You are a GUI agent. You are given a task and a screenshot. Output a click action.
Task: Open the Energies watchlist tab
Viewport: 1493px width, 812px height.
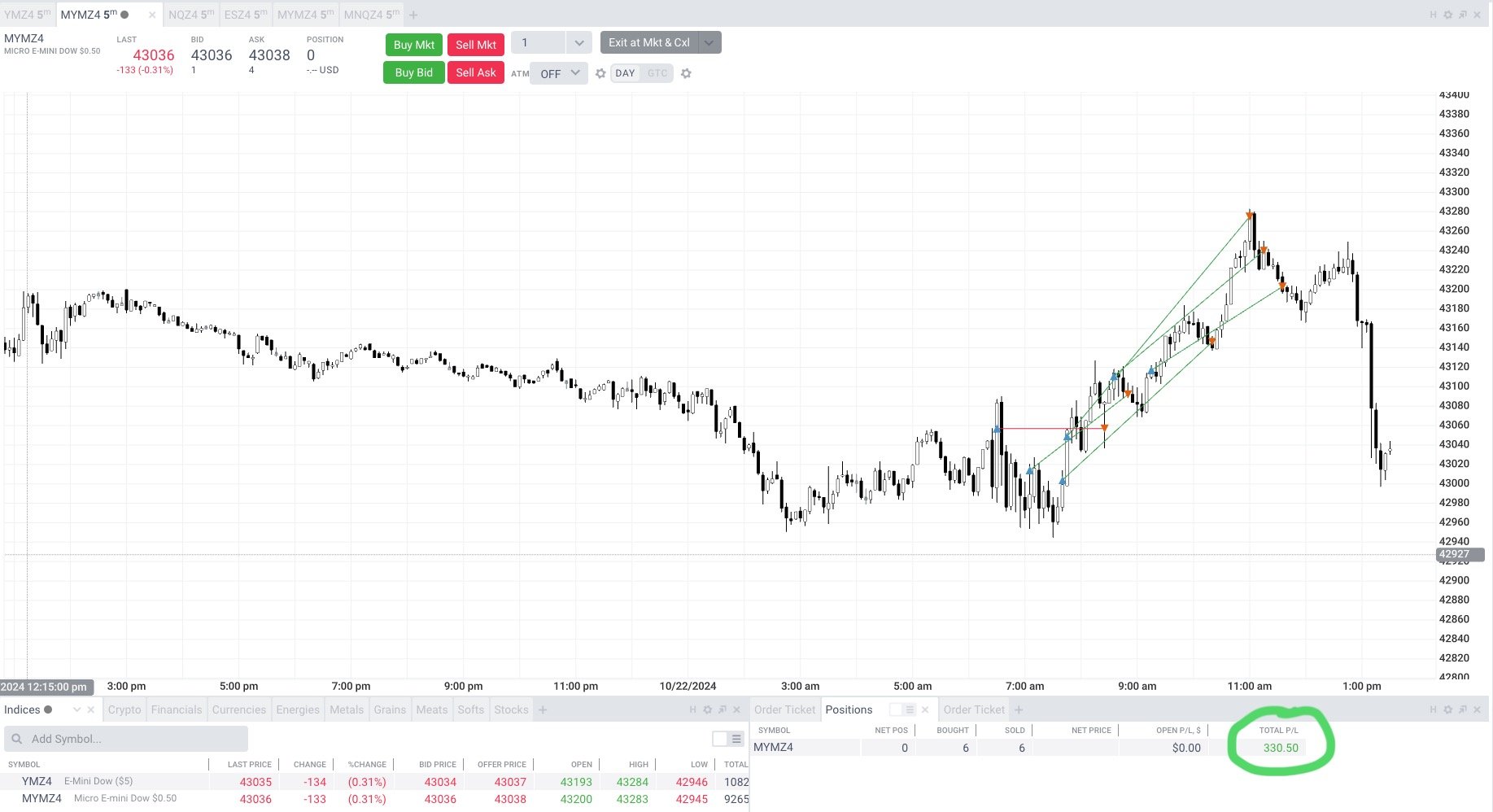298,709
